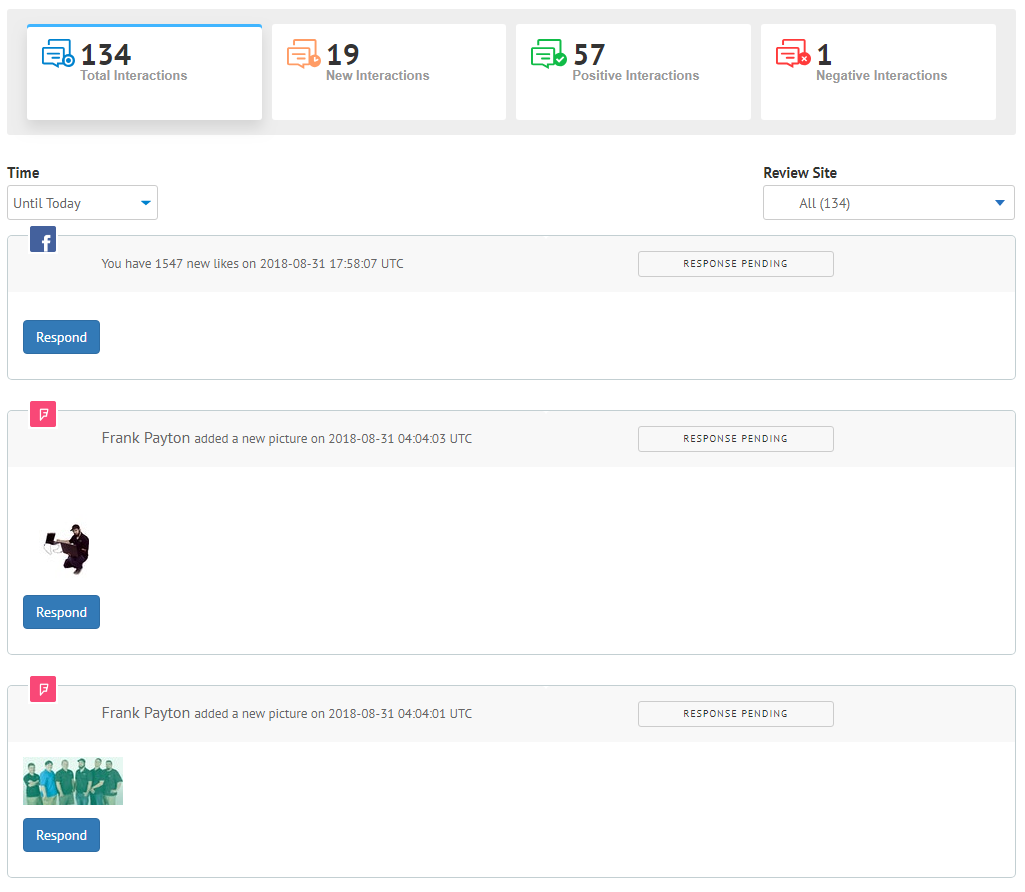Open the Time dropdown showing Until Today
1025x892 pixels.
point(82,203)
